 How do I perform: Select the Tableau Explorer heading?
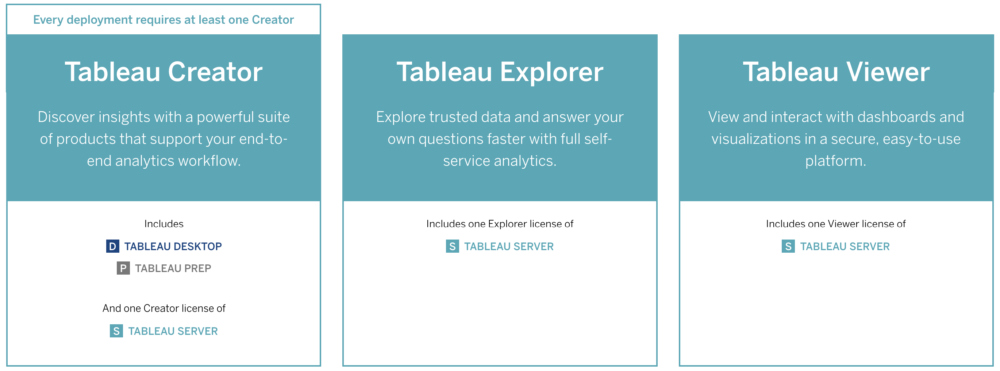[x=500, y=71]
